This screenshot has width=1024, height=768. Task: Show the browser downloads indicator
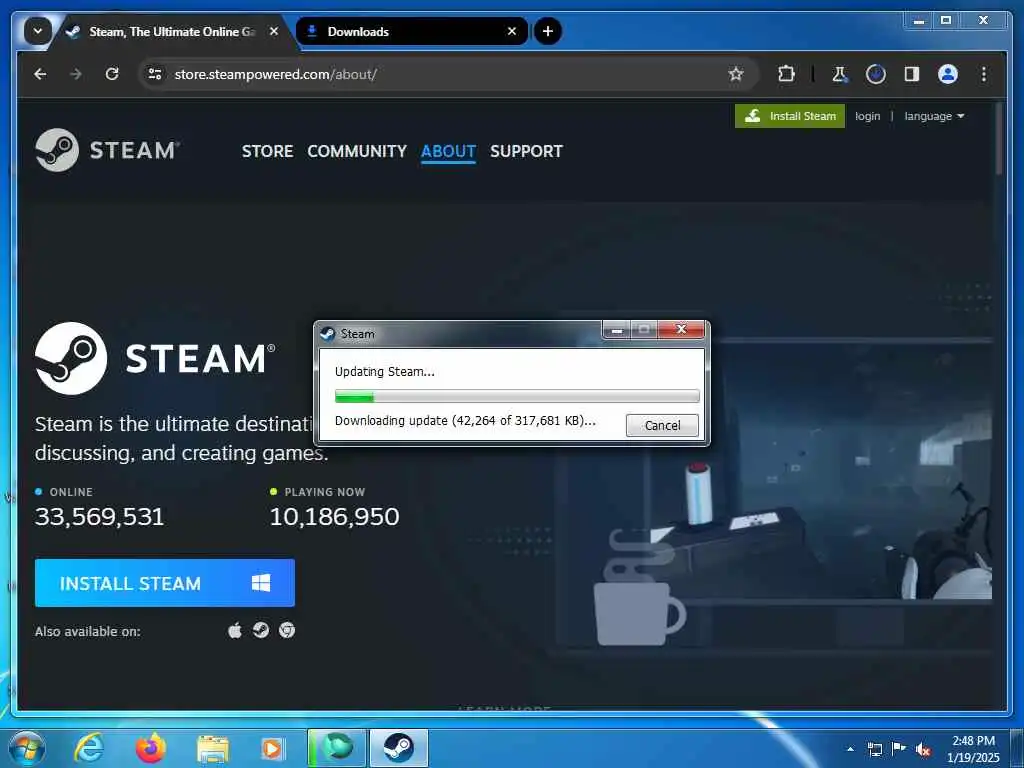[876, 74]
